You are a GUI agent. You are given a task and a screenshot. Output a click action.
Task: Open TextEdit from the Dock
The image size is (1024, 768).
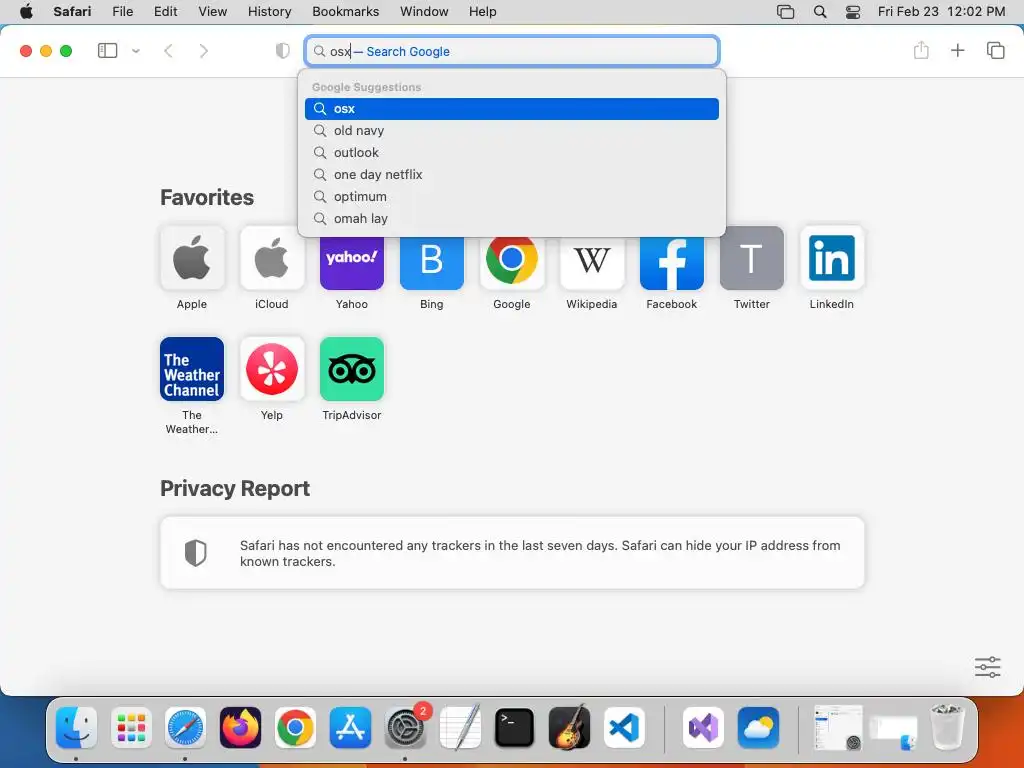click(460, 727)
